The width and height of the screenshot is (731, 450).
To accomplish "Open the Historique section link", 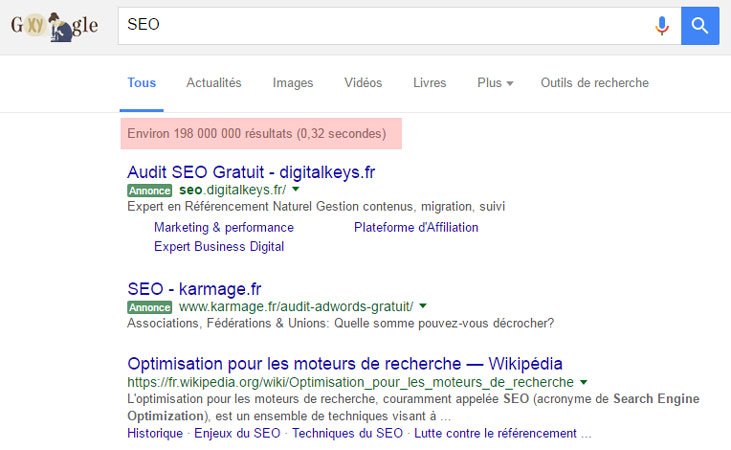I will point(155,434).
